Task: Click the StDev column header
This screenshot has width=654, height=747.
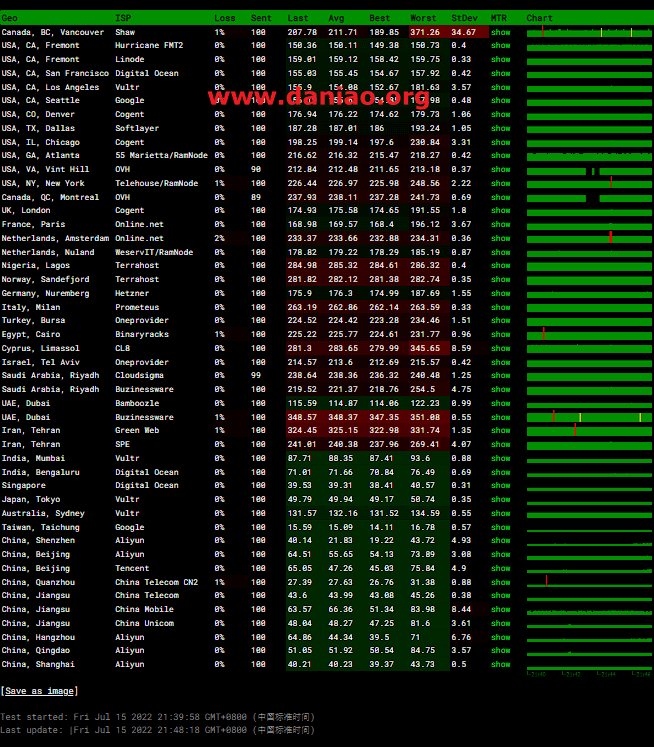Action: [464, 18]
